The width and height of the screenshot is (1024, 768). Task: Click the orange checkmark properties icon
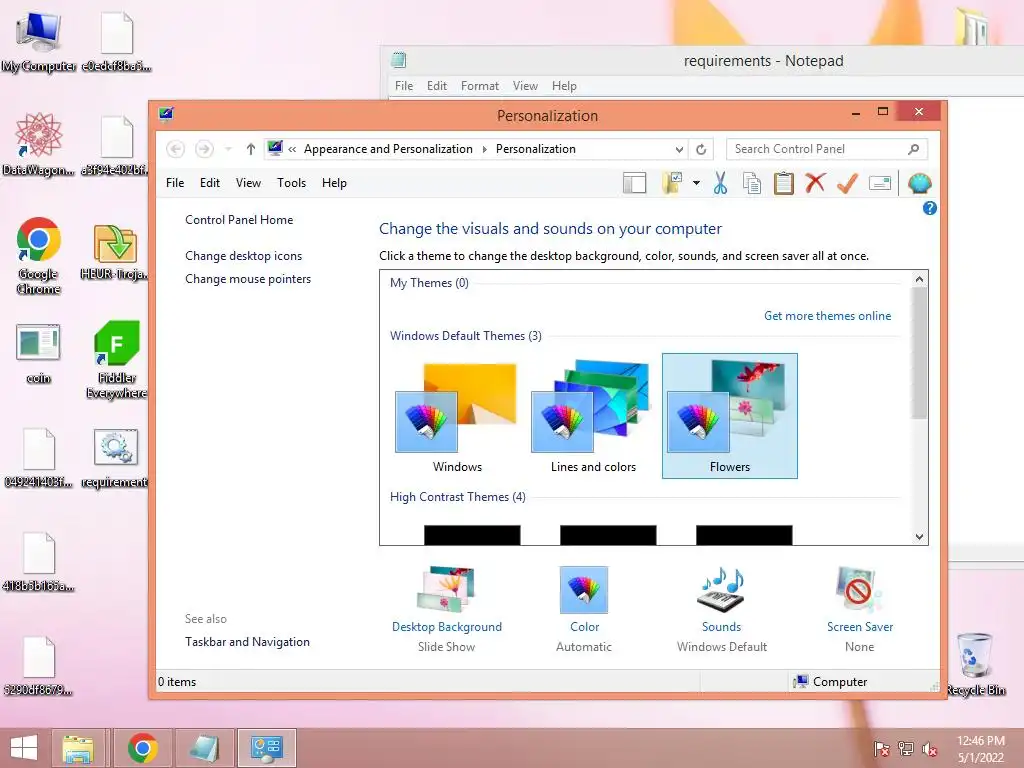pyautogui.click(x=847, y=184)
